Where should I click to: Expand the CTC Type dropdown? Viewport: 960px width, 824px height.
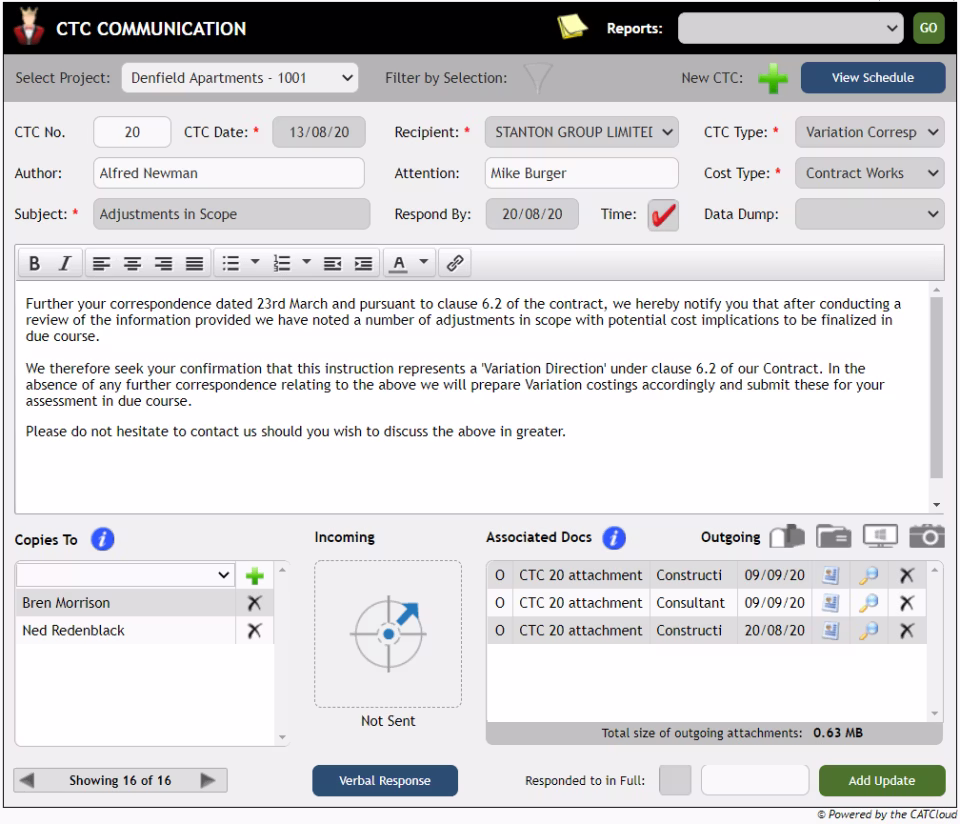pyautogui.click(x=871, y=131)
